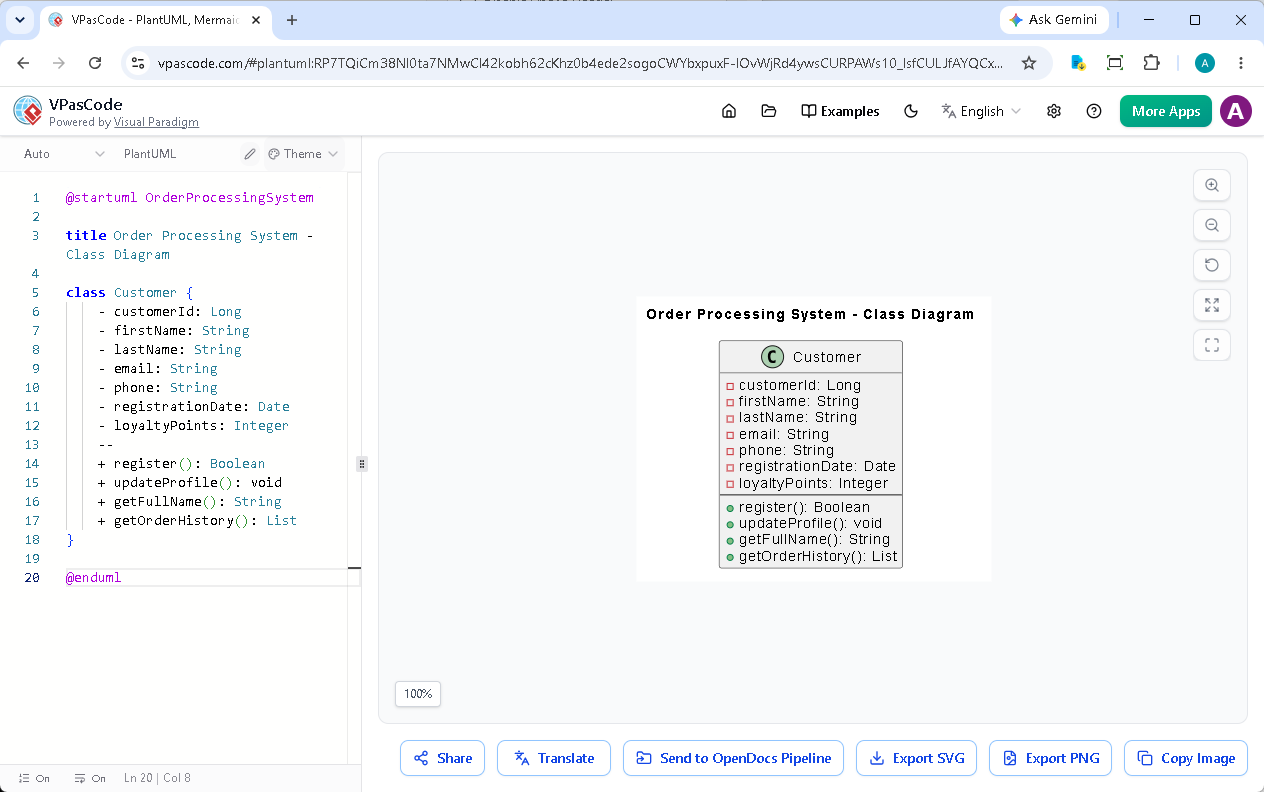Expand the Auto render mode dropdown
Viewport: 1264px width, 792px height.
[64, 154]
